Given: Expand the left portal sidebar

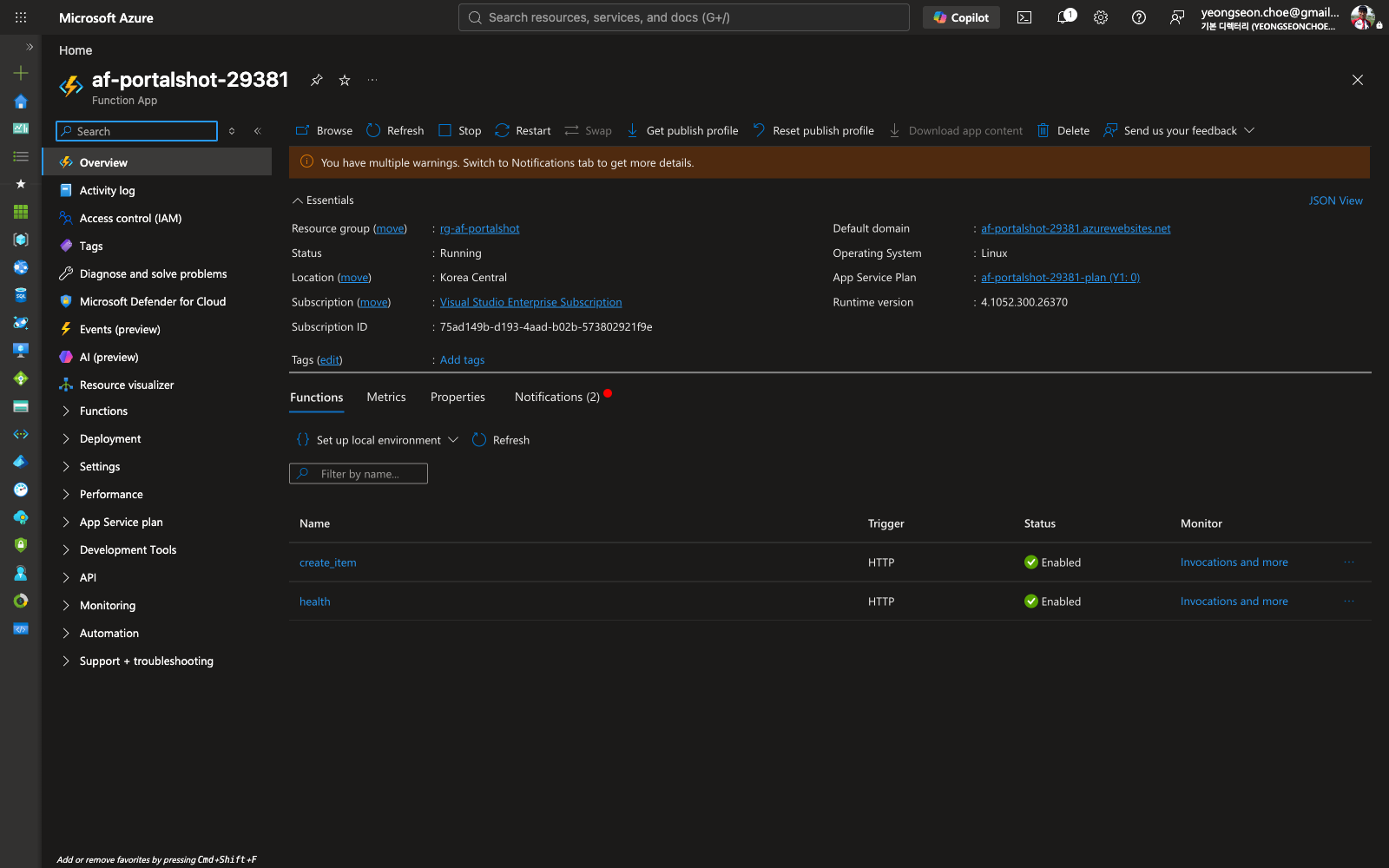Looking at the screenshot, I should [x=29, y=47].
